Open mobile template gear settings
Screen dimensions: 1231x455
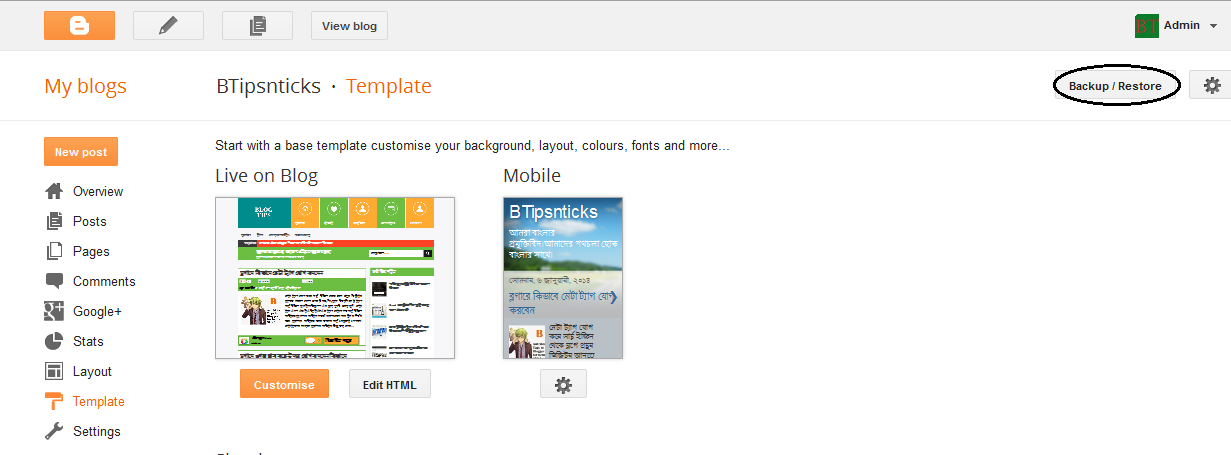click(x=563, y=384)
